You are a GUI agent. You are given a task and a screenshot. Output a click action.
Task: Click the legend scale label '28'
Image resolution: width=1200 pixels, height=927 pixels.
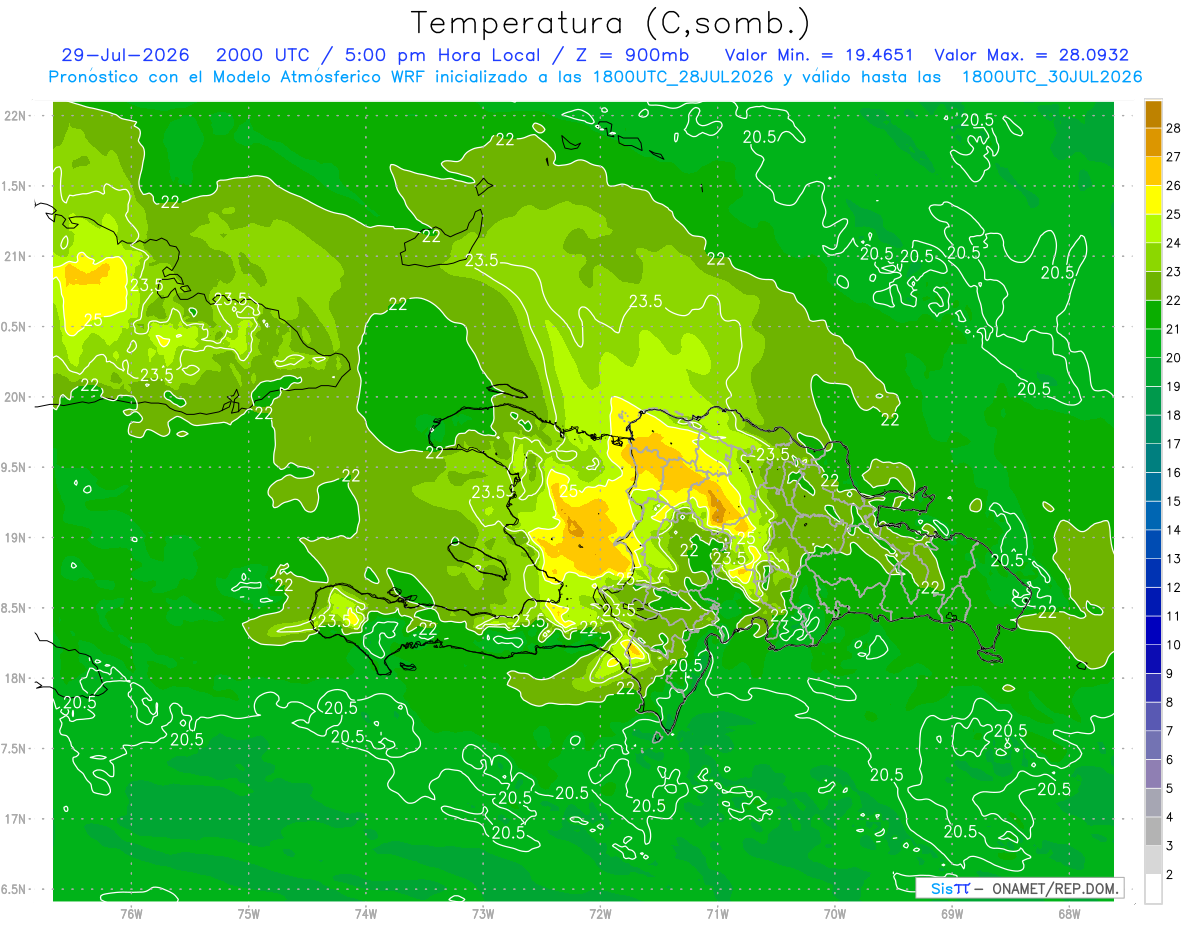(1175, 128)
